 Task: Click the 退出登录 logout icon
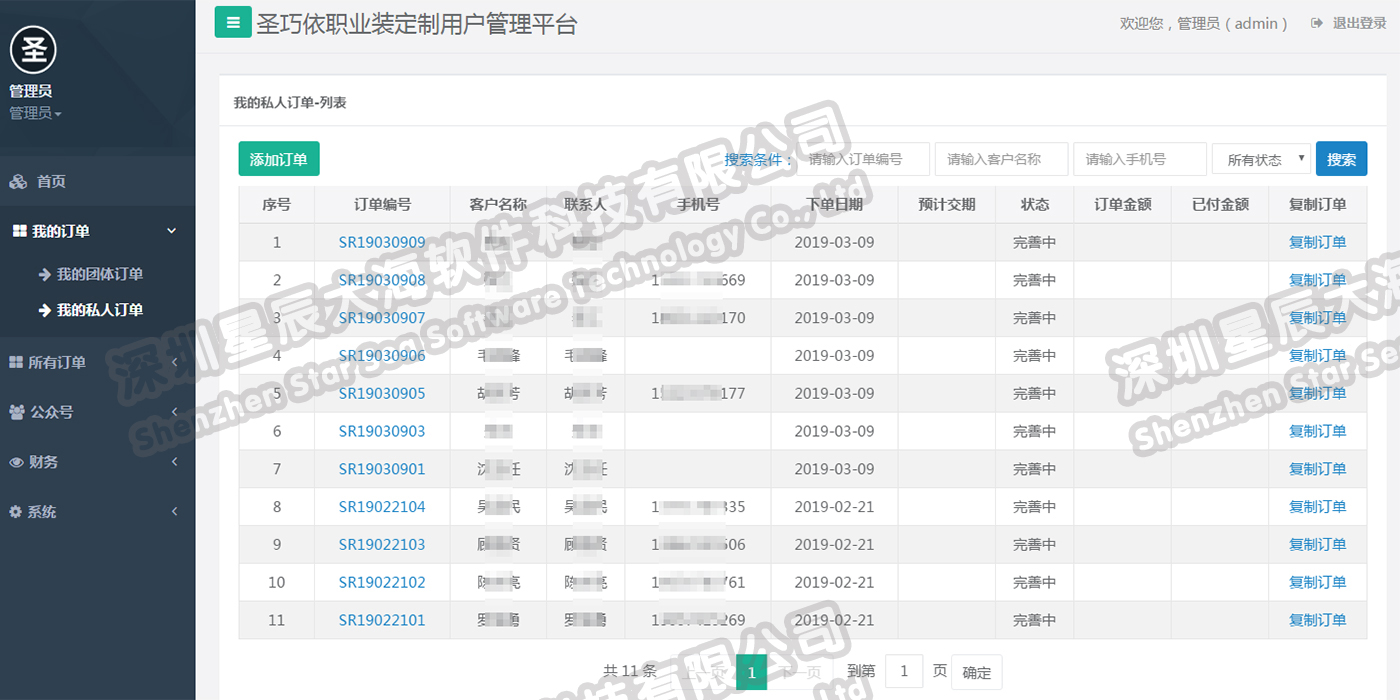coord(1317,23)
